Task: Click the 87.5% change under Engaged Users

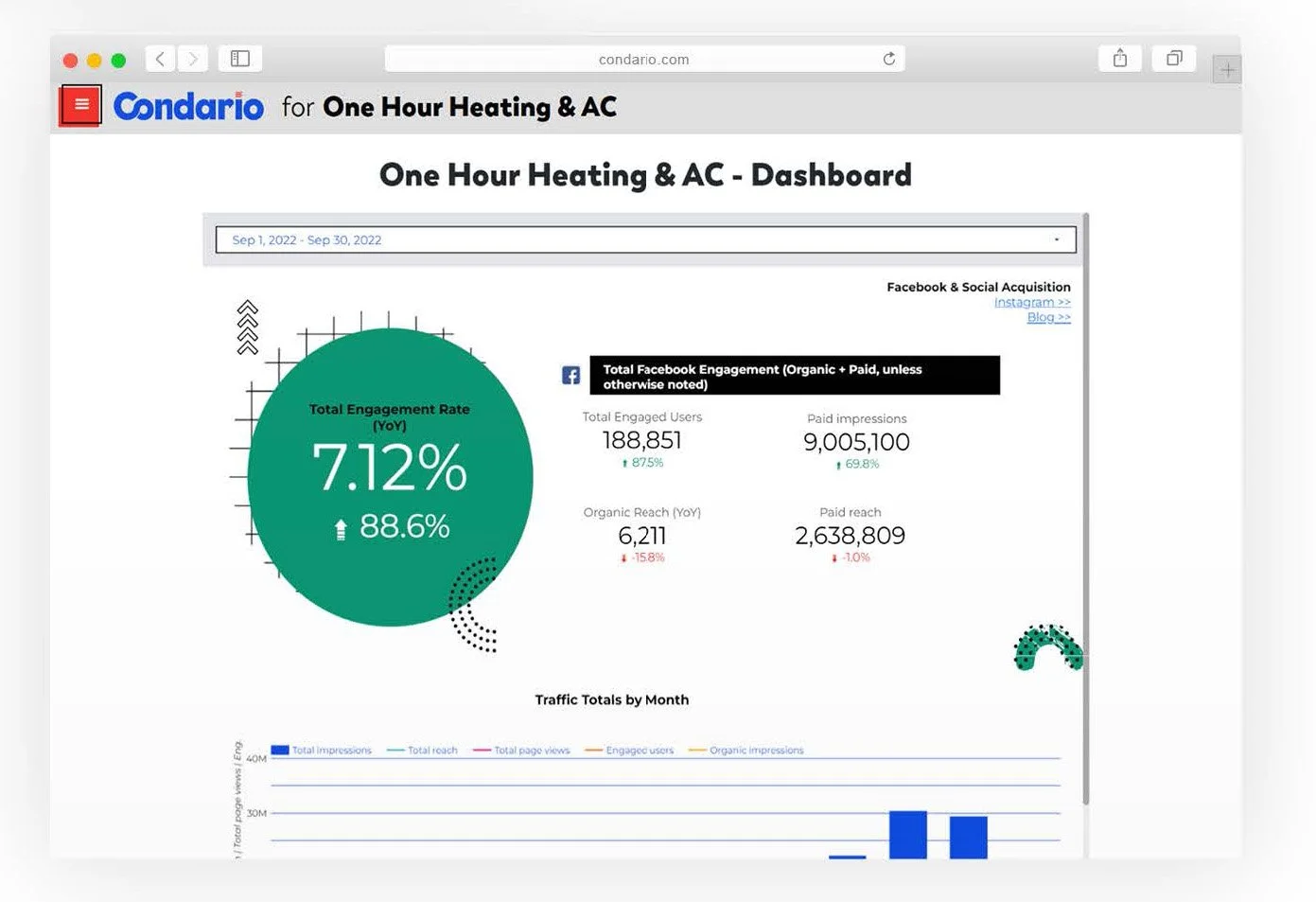Action: tap(642, 463)
